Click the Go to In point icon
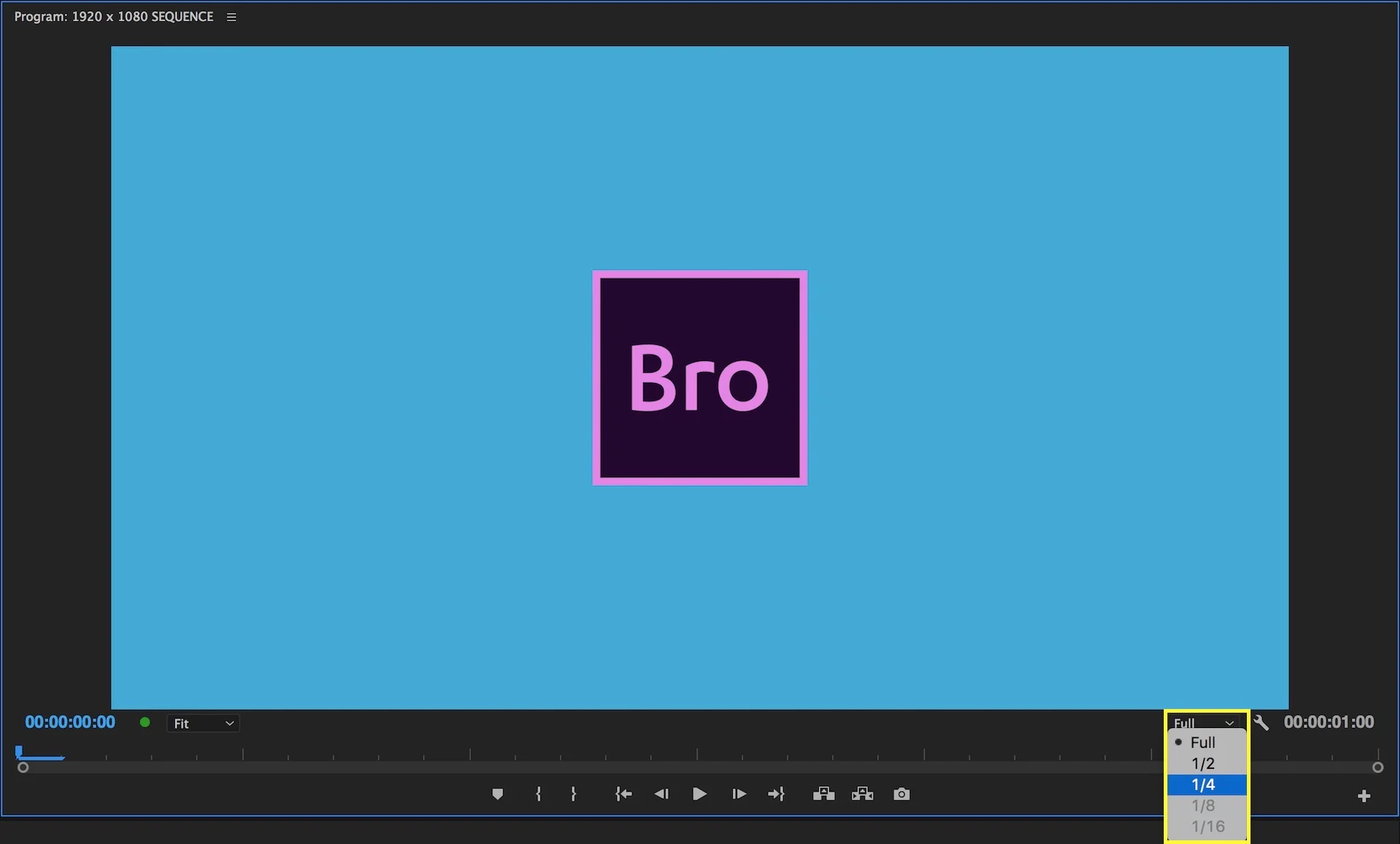 (x=623, y=794)
